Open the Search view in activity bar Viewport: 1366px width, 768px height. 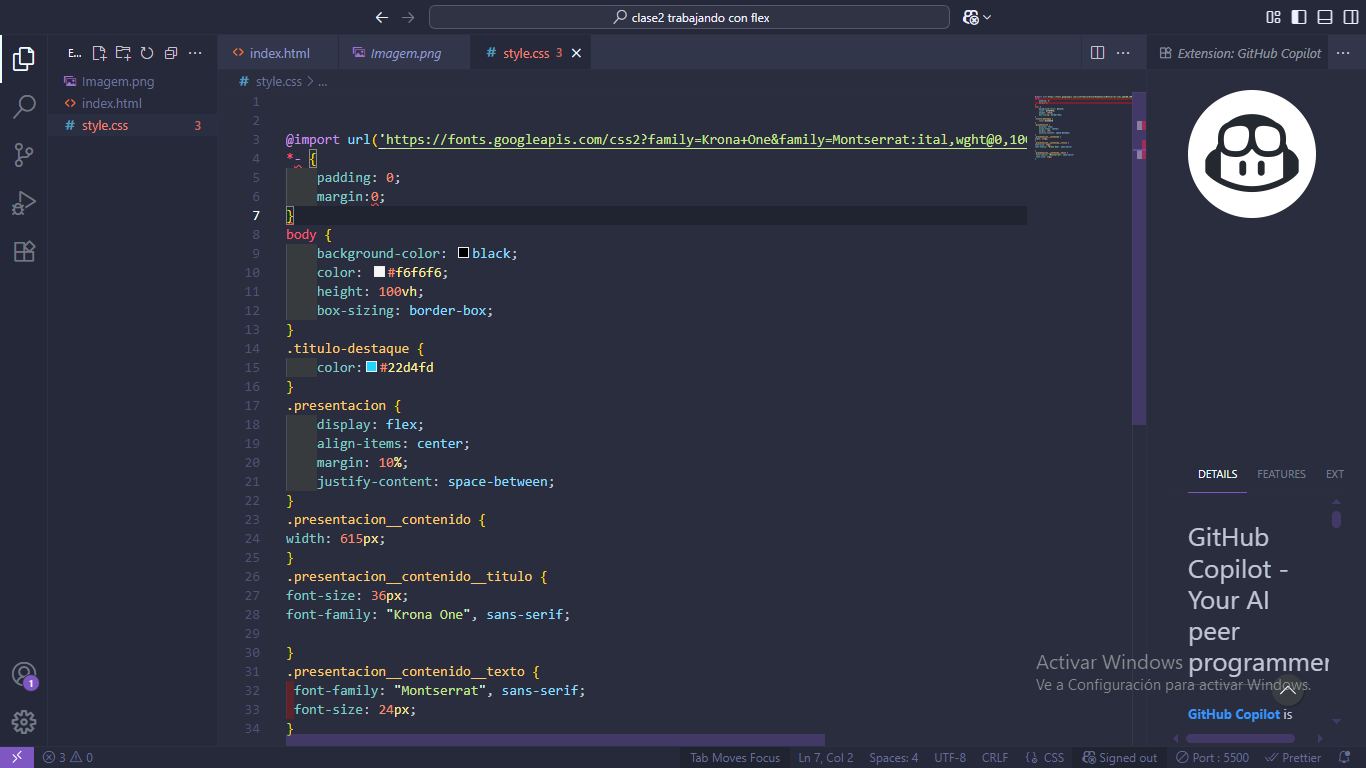tap(24, 106)
